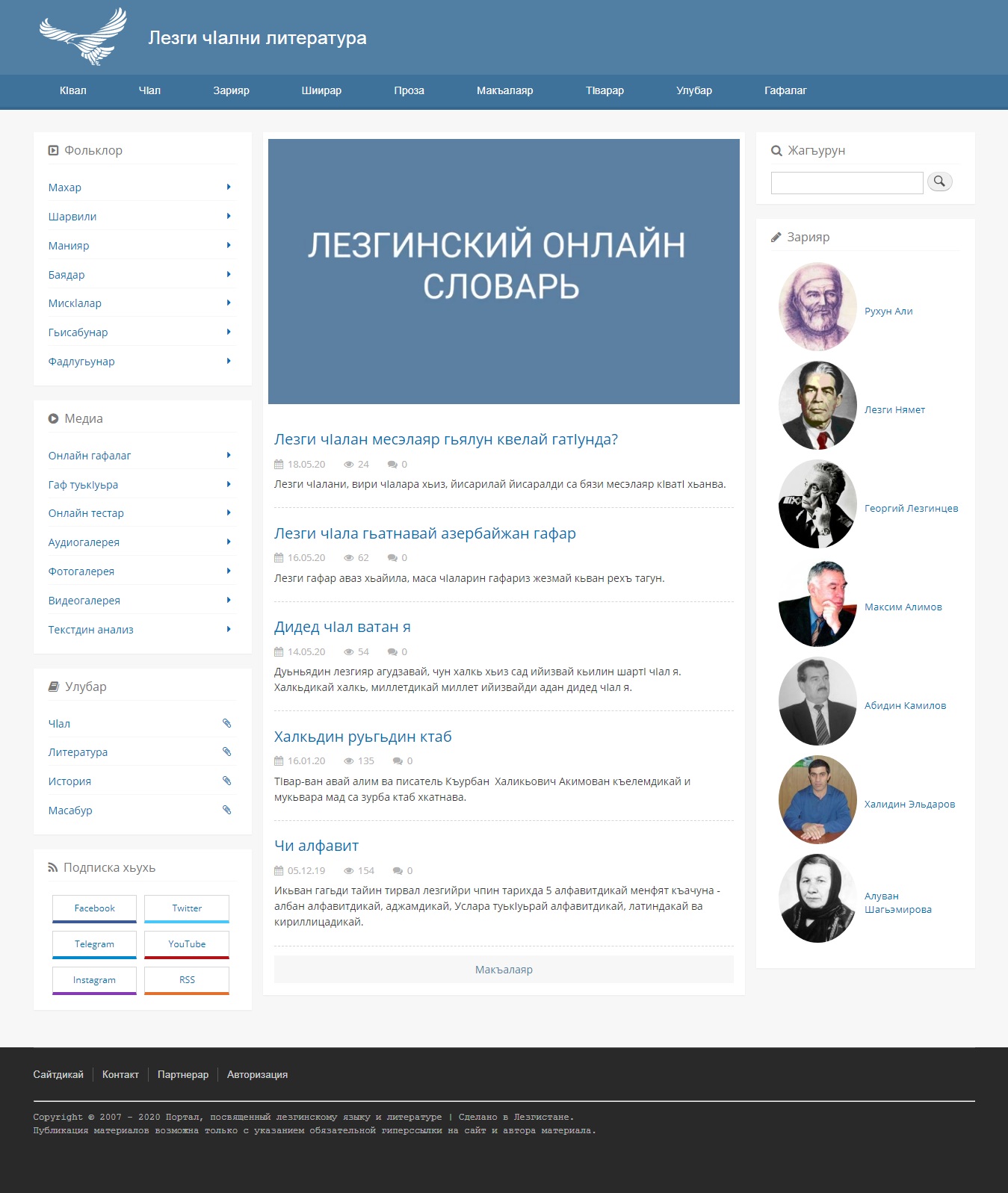The height and width of the screenshot is (1193, 1008).
Task: Open article Халкьдин руьгьдин ктаб
Action: [362, 737]
